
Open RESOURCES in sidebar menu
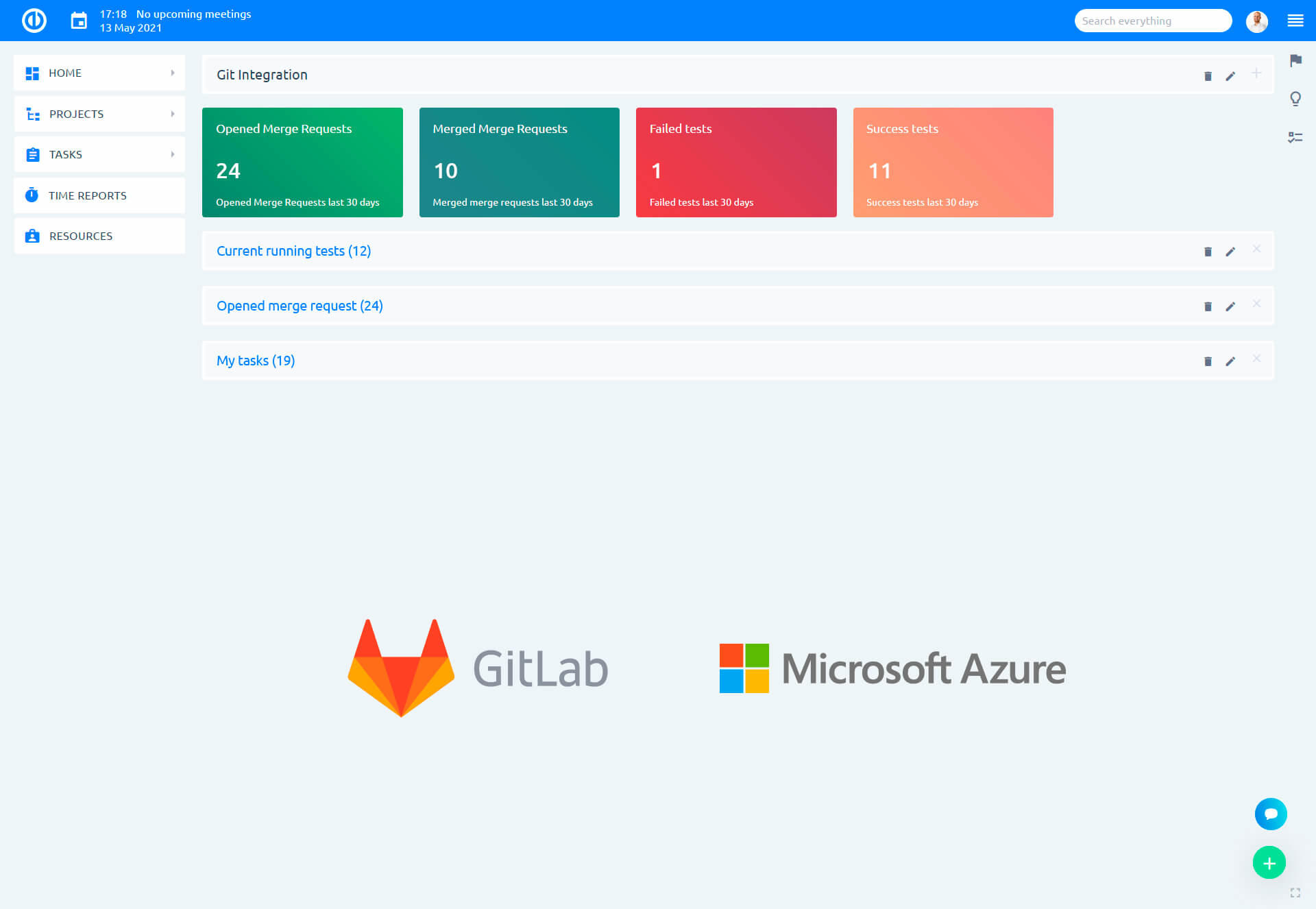[81, 236]
